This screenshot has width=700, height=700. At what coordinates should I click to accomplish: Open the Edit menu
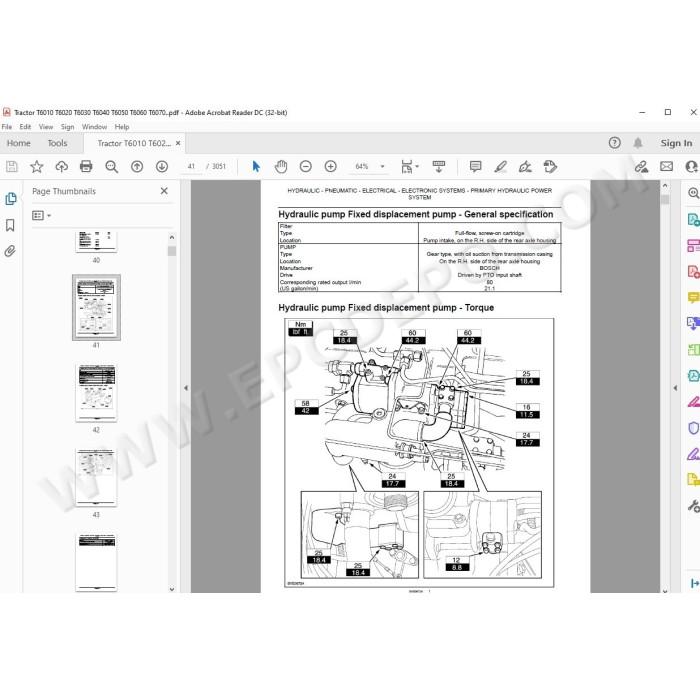tap(25, 127)
